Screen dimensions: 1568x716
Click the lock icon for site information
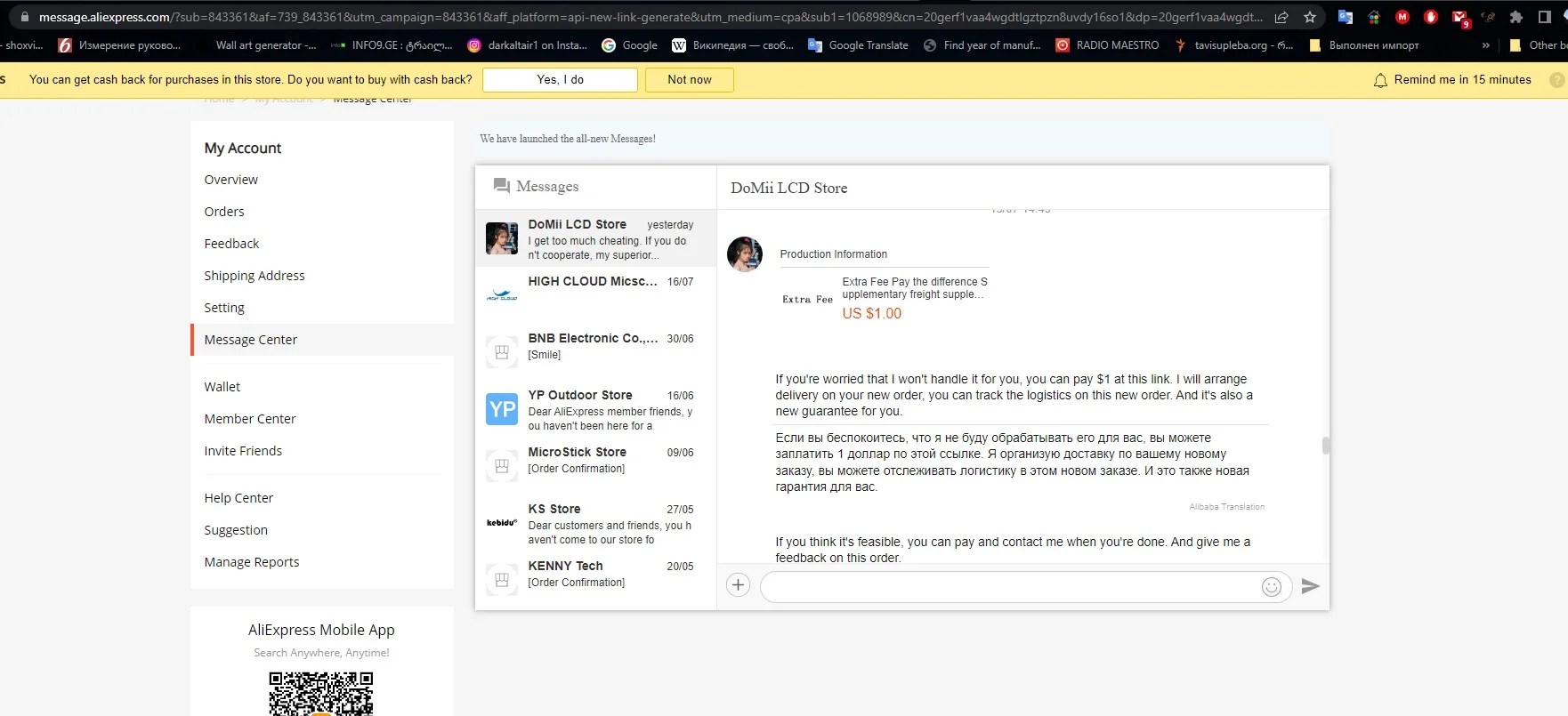pyautogui.click(x=25, y=17)
